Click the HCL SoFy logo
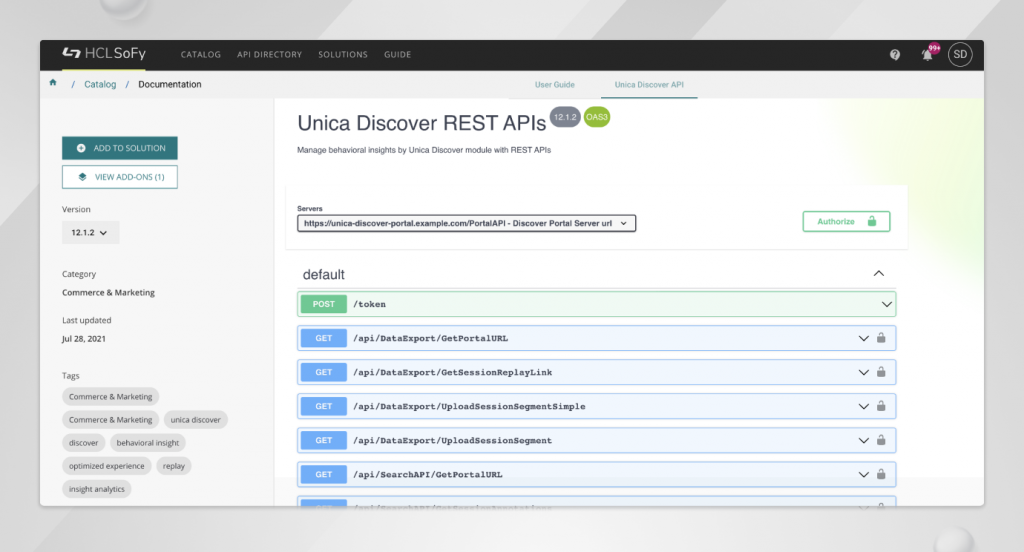Image resolution: width=1024 pixels, height=552 pixels. tap(104, 54)
